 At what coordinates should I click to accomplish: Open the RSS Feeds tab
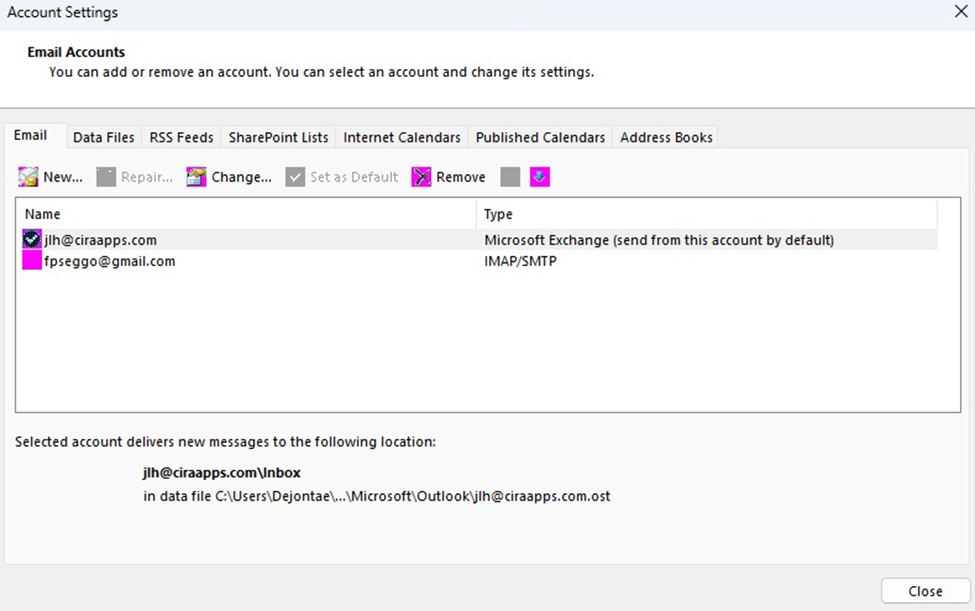181,137
